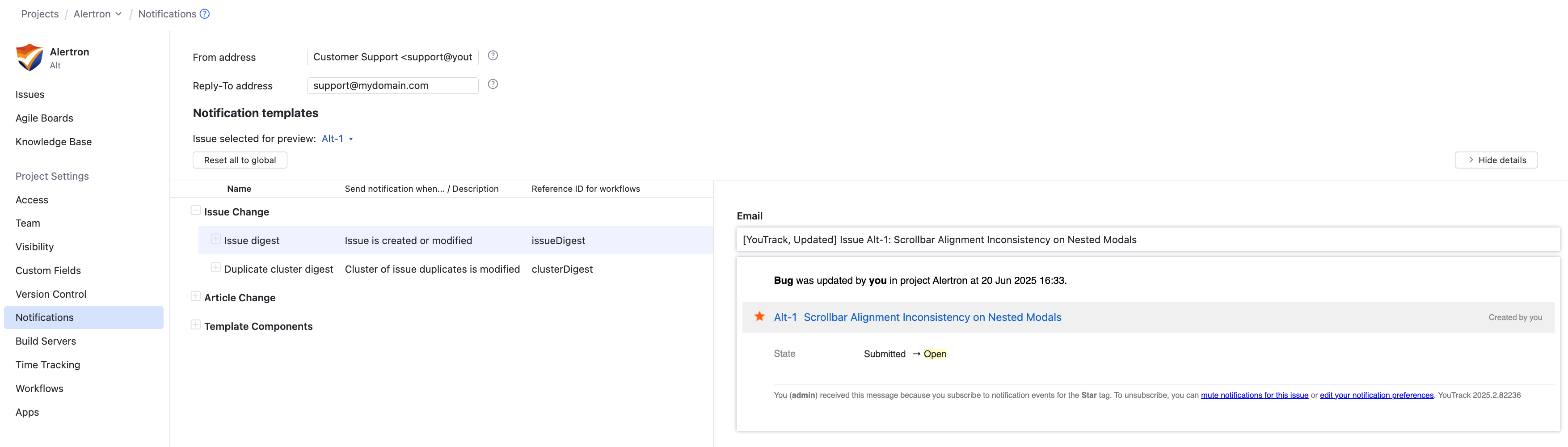This screenshot has width=1568, height=447.
Task: Expand the Article Change section
Action: pos(195,295)
